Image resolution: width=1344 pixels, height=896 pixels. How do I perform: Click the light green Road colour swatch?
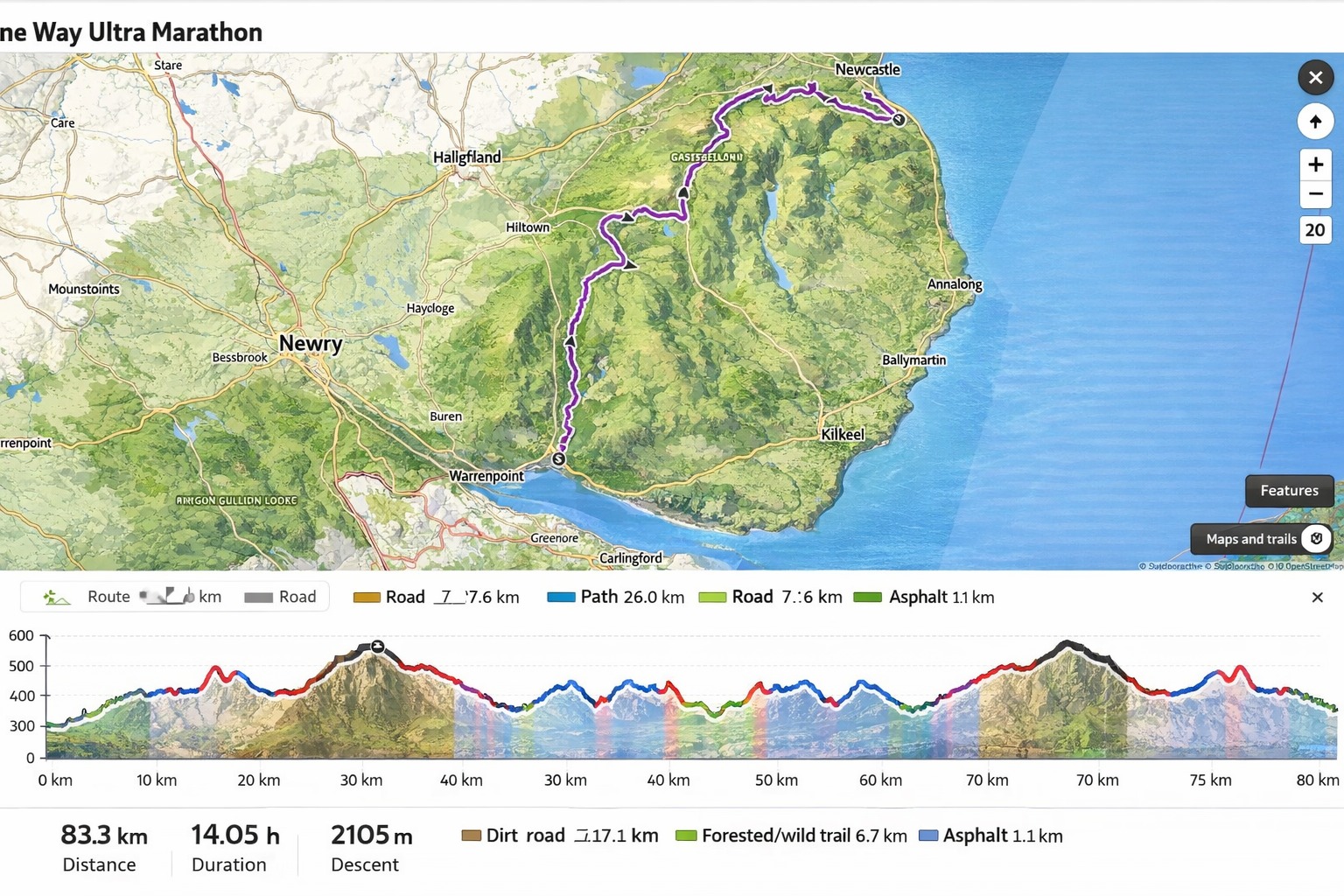tap(712, 598)
